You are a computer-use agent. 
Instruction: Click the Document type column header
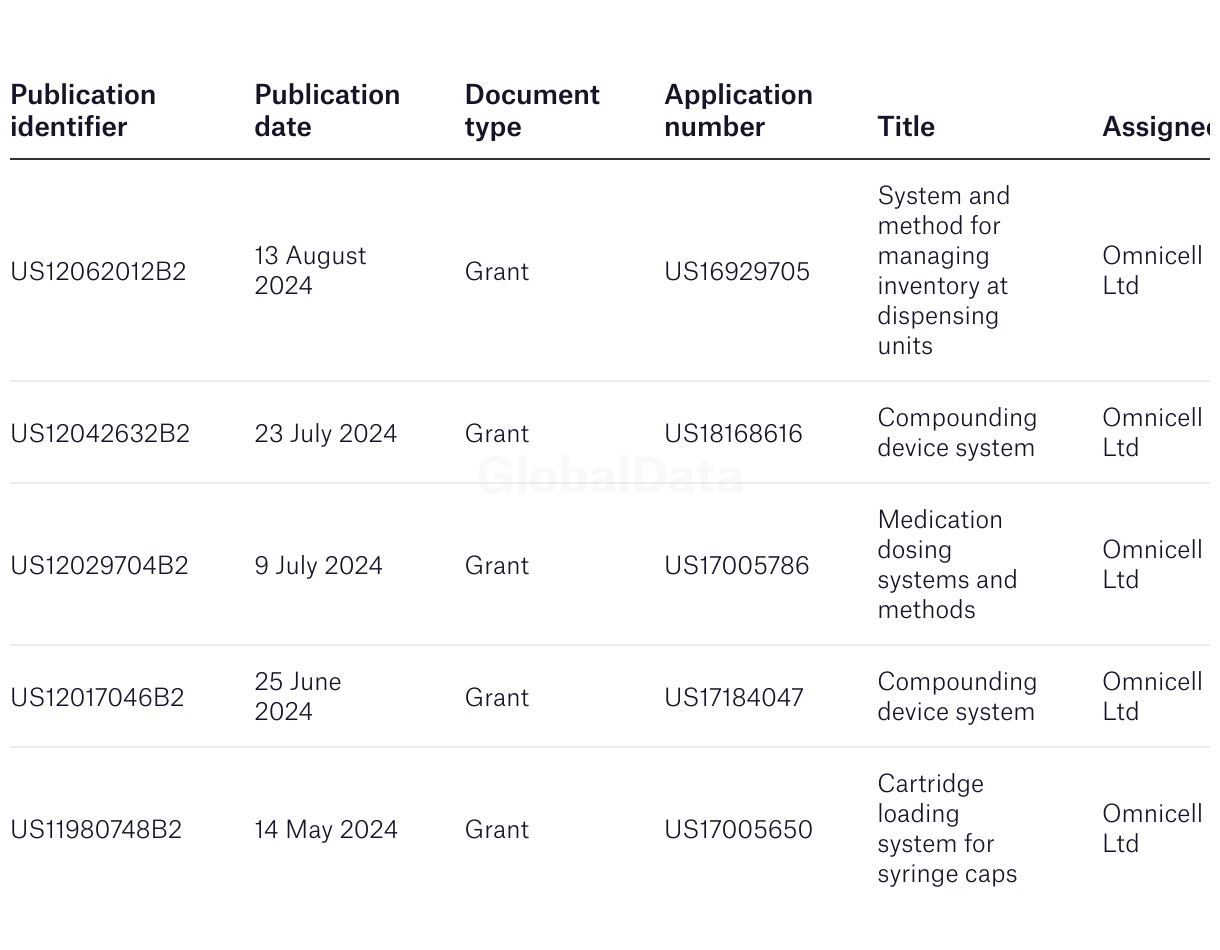point(532,110)
